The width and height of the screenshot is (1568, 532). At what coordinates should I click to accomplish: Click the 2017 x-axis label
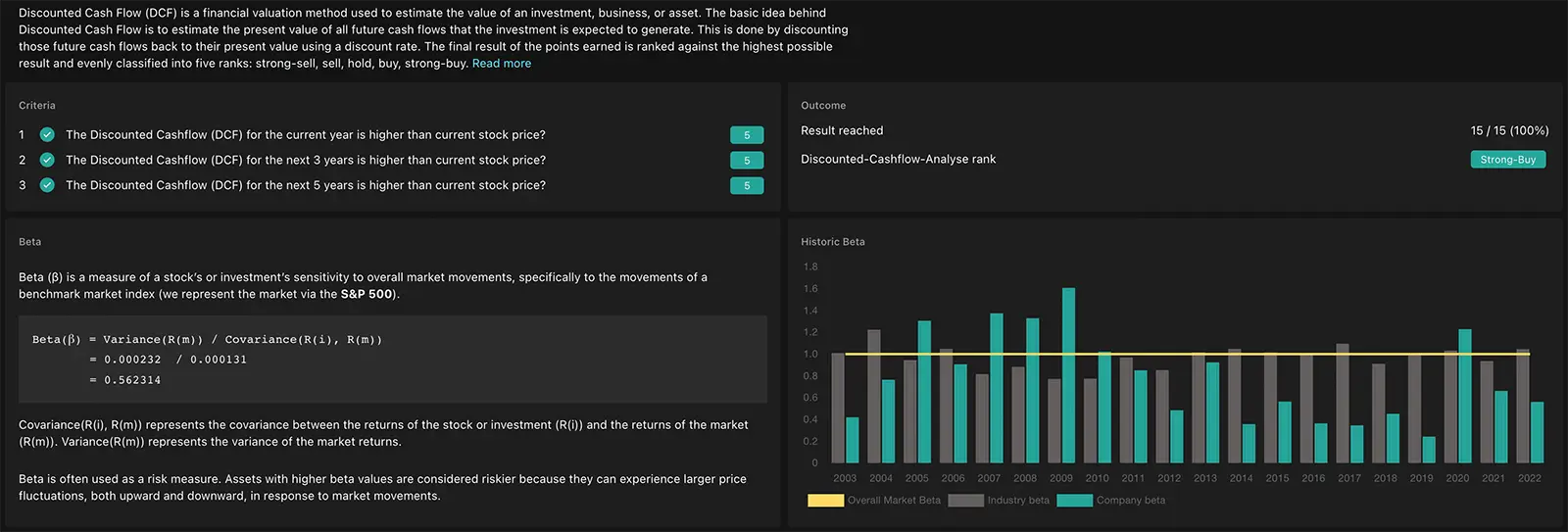tap(1349, 479)
